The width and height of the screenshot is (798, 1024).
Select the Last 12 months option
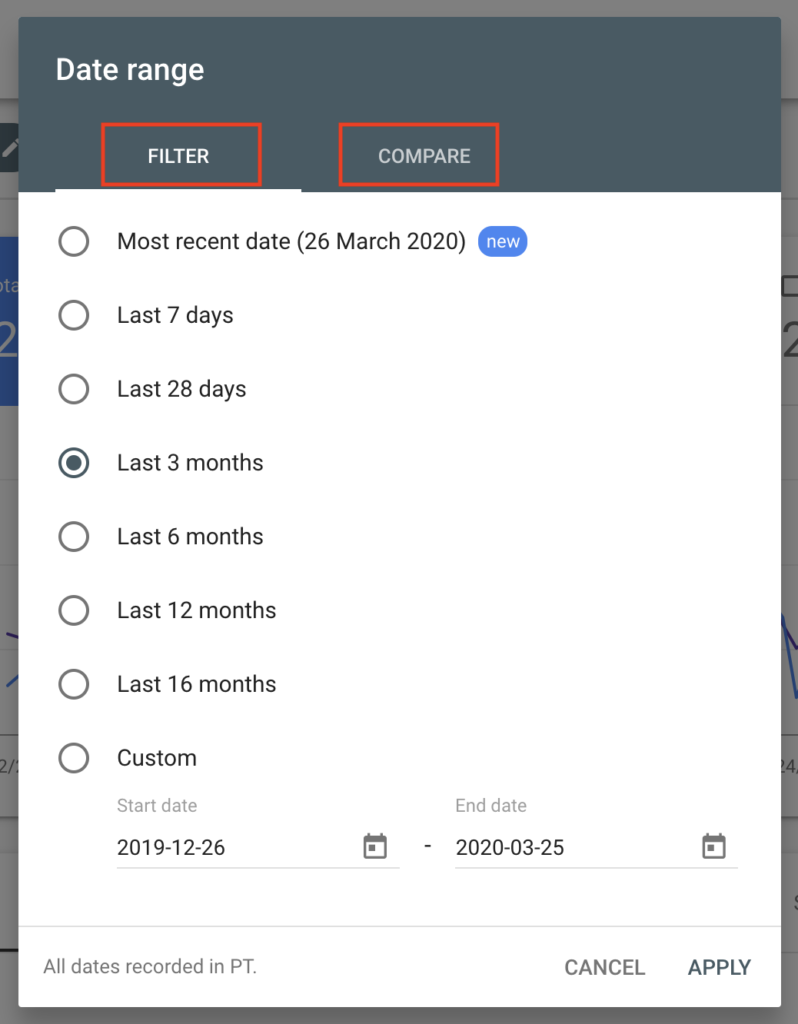74,610
